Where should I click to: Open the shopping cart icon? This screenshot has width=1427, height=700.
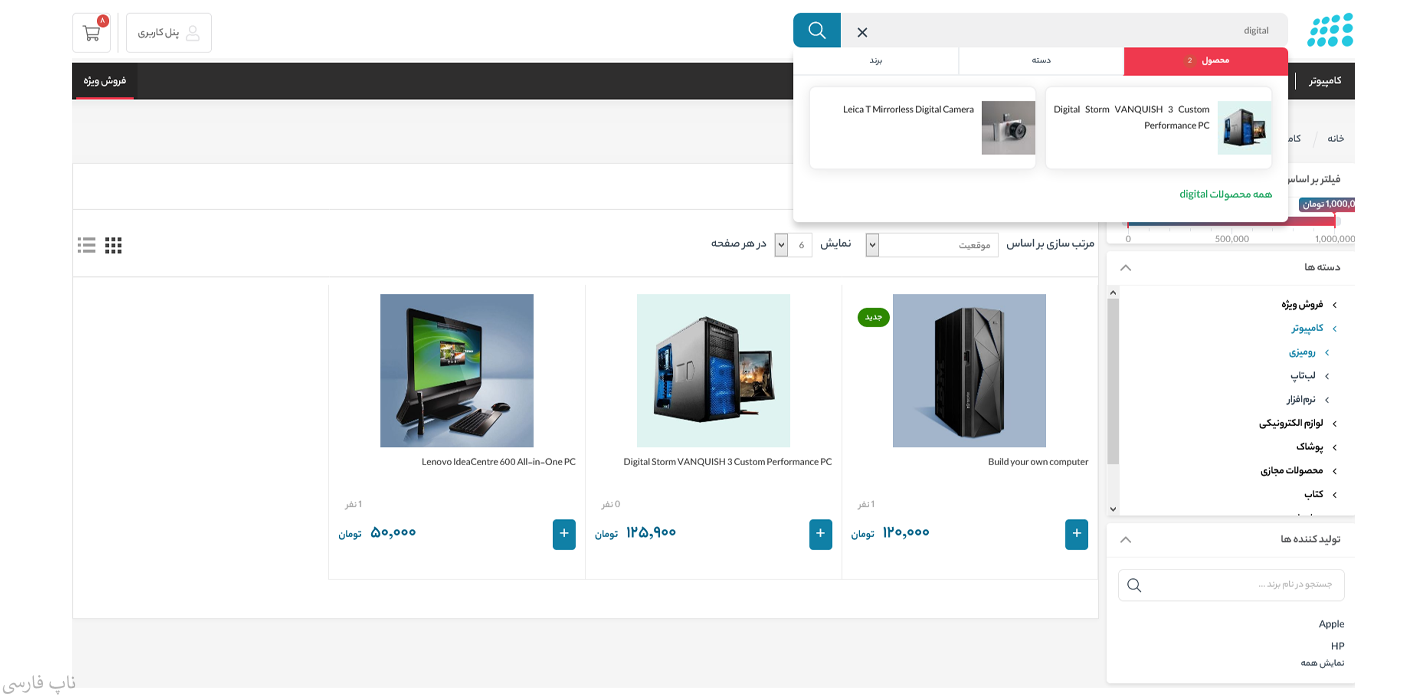[x=92, y=33]
